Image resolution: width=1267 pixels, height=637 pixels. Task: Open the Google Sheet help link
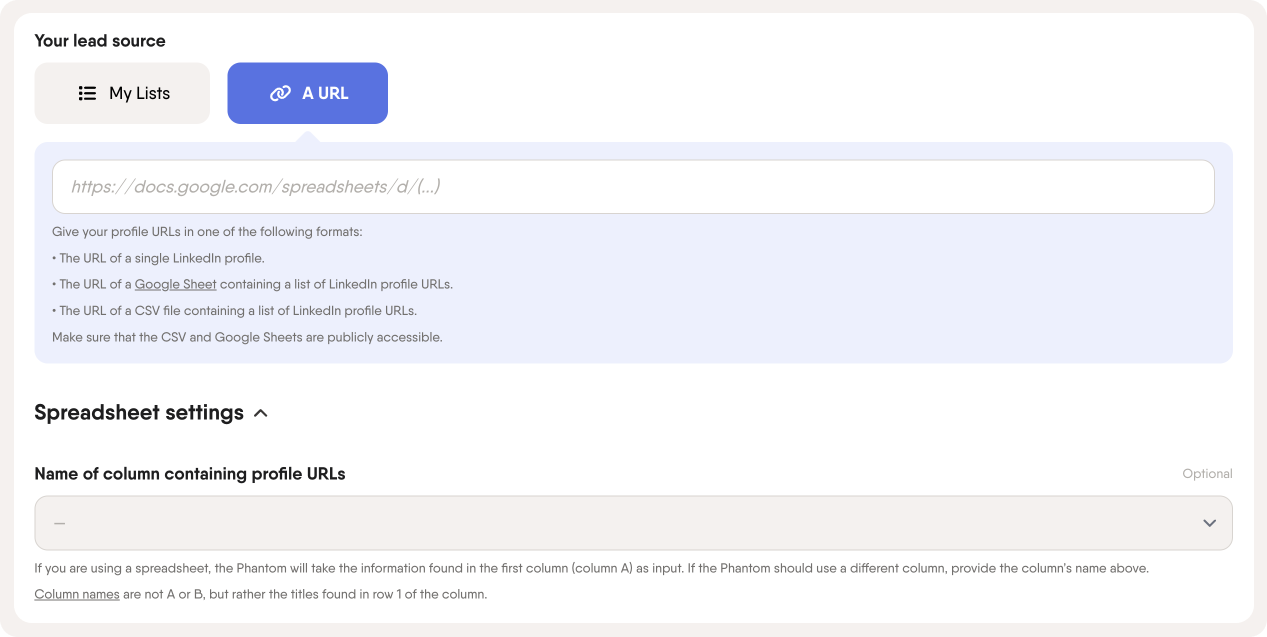tap(175, 284)
